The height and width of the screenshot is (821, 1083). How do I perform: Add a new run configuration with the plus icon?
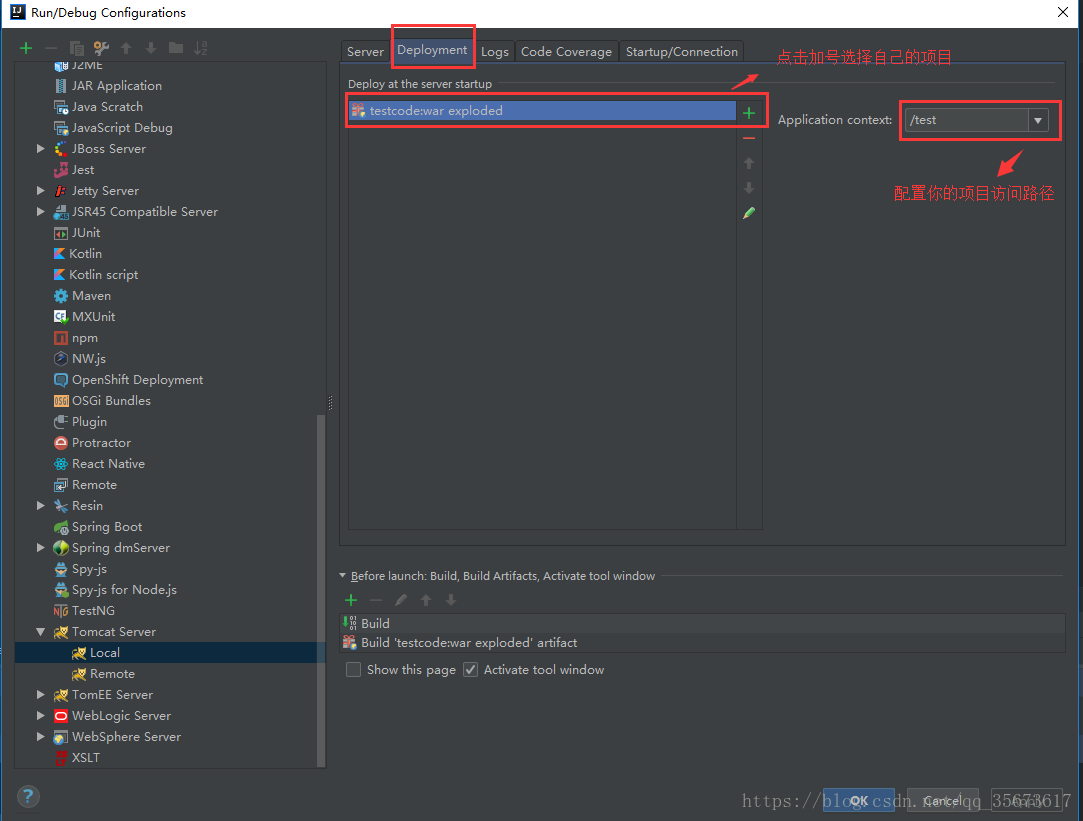click(x=26, y=48)
